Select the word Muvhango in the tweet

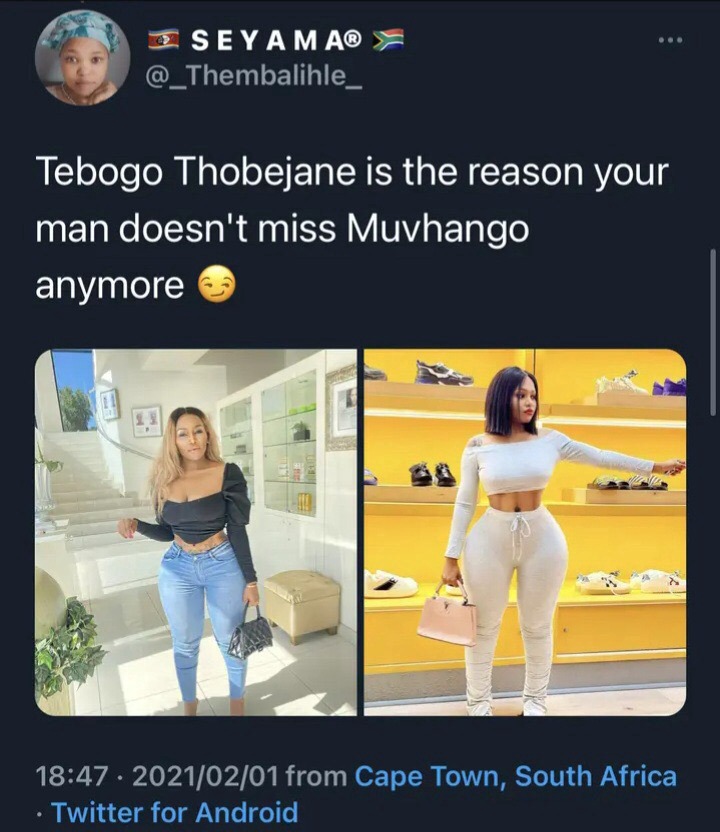438,229
